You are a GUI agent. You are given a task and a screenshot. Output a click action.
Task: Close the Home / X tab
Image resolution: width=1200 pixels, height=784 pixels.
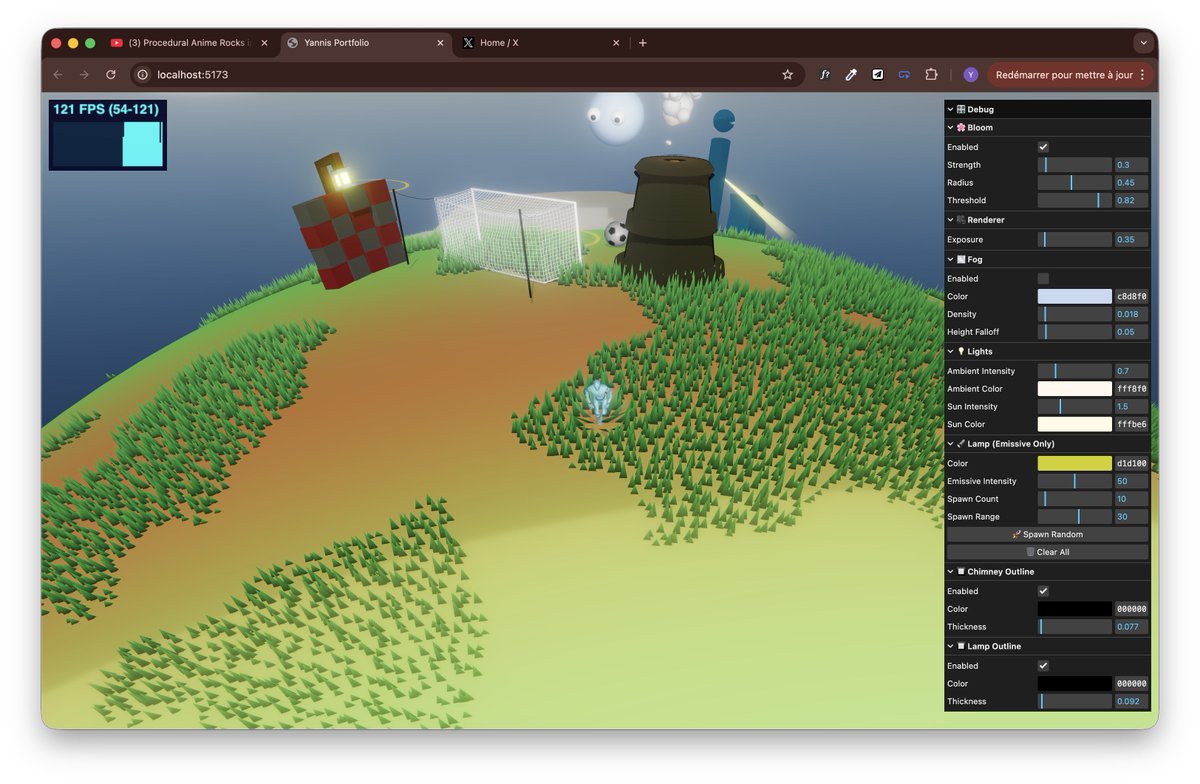point(616,43)
